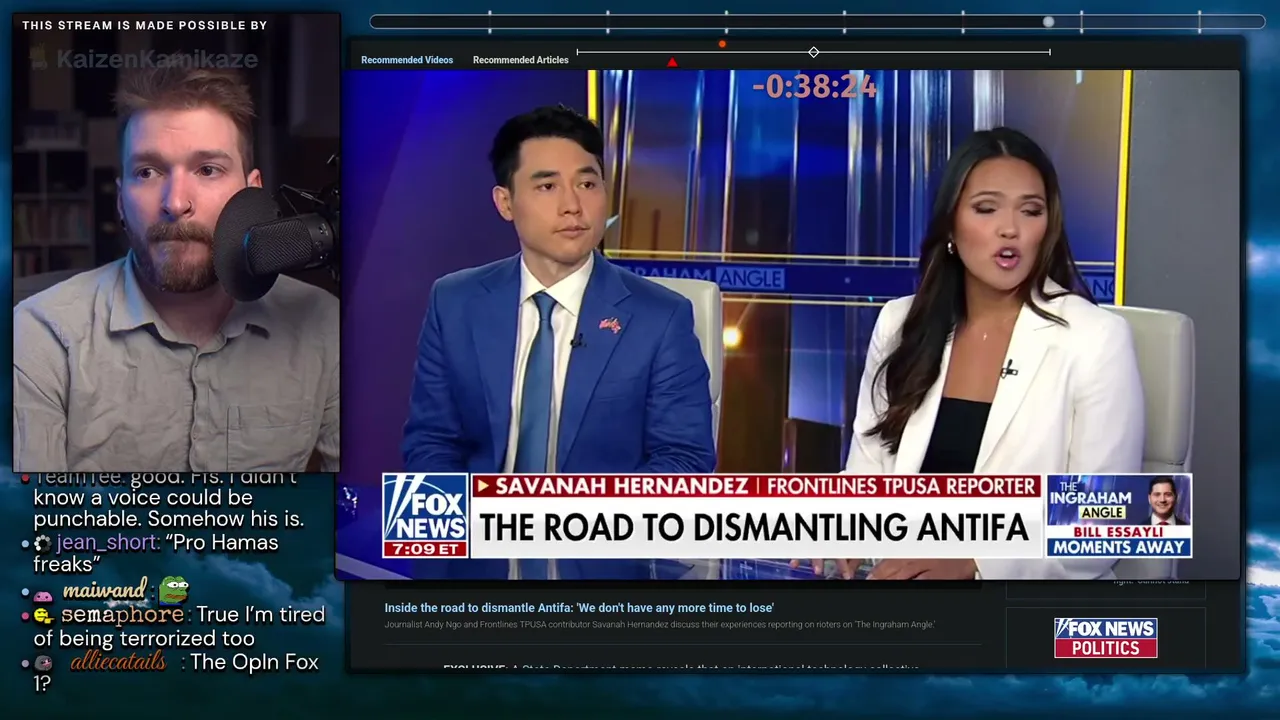
Task: Click the badge icon beside alliecatails
Action: [43, 663]
